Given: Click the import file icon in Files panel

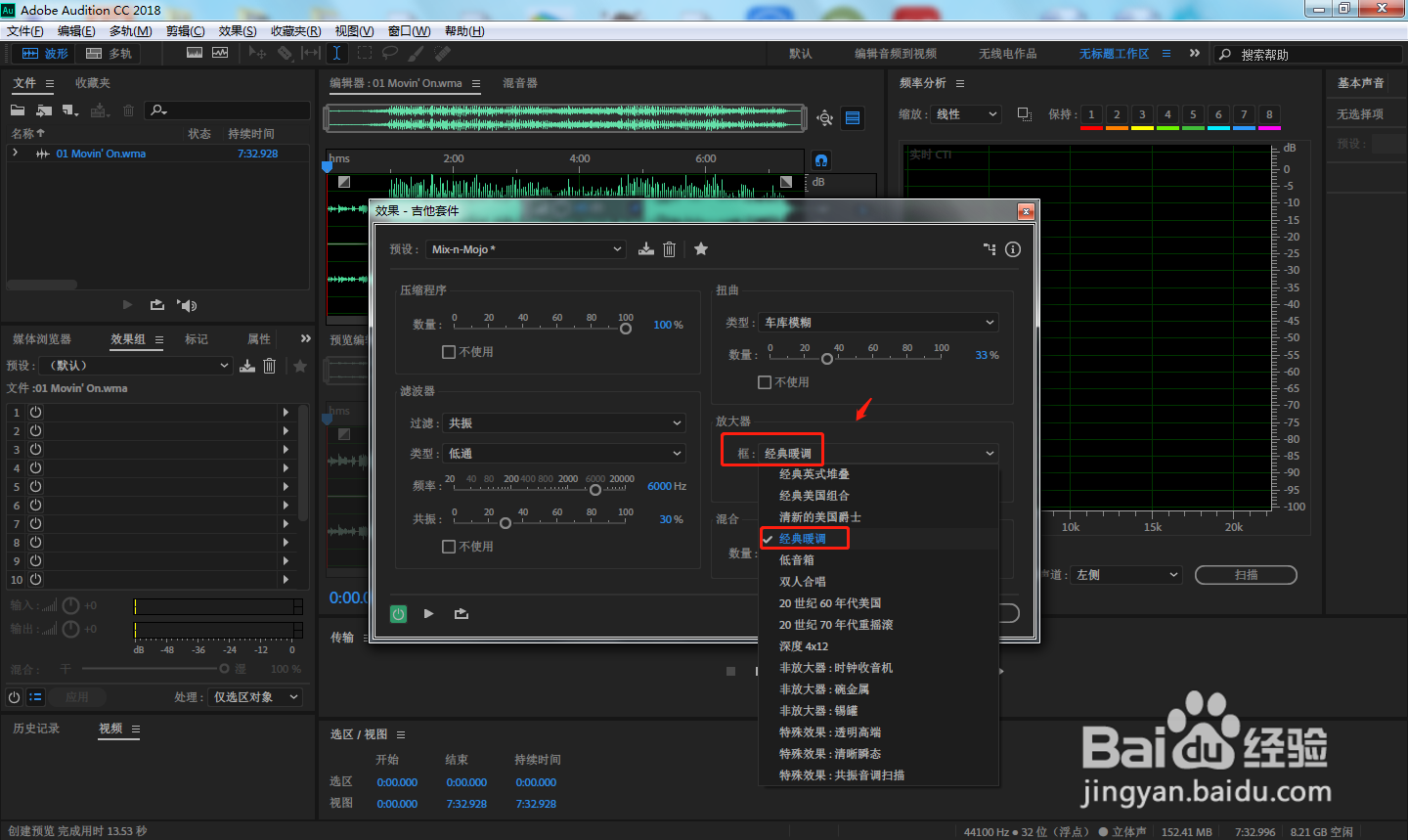Looking at the screenshot, I should coord(44,111).
